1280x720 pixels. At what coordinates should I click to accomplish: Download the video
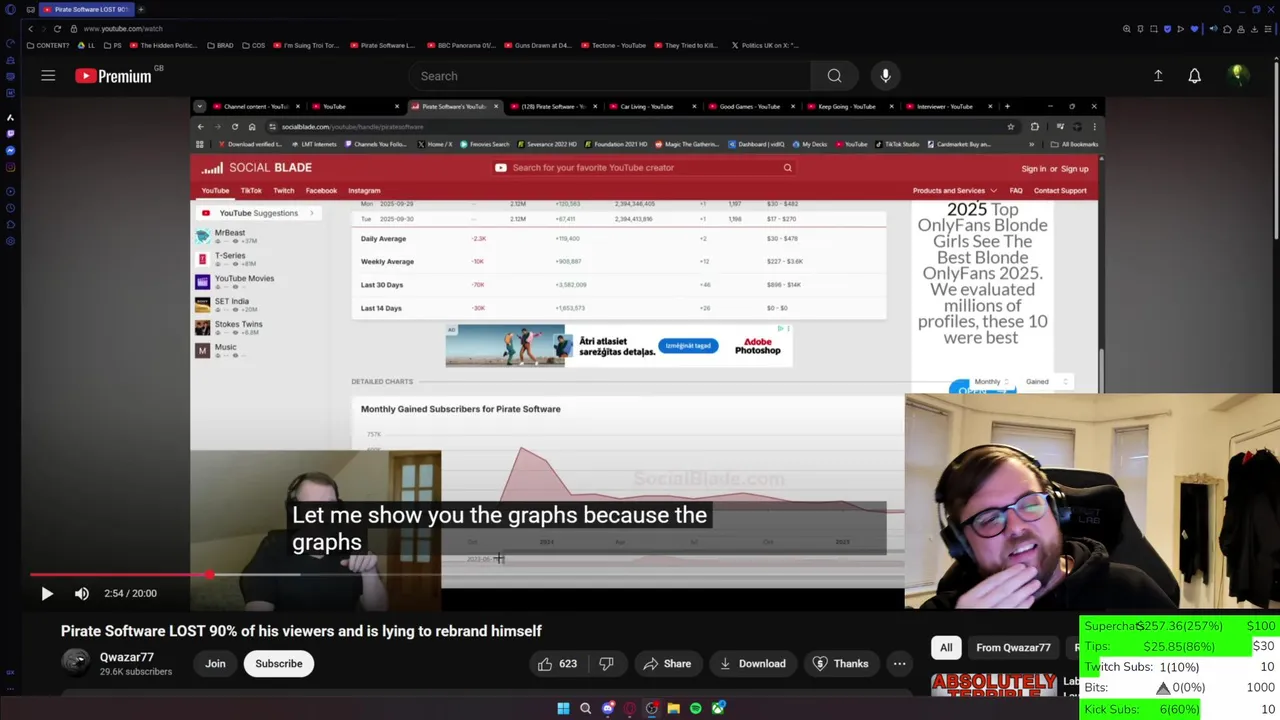751,664
